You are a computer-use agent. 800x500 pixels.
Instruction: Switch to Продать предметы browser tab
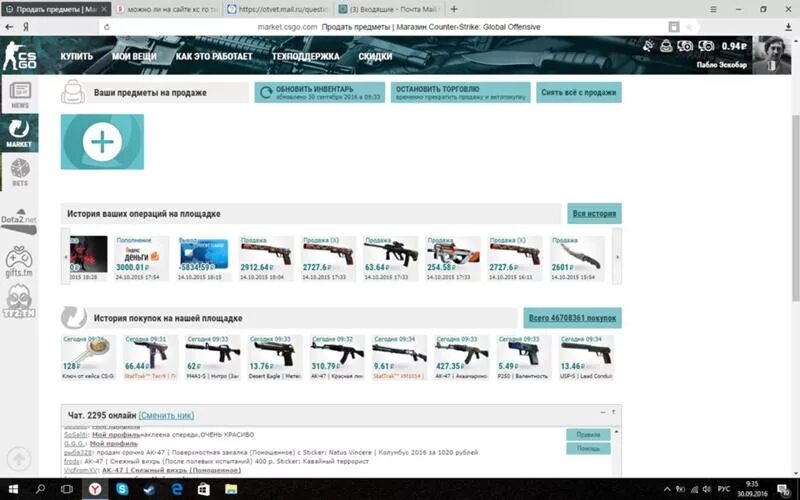click(55, 9)
